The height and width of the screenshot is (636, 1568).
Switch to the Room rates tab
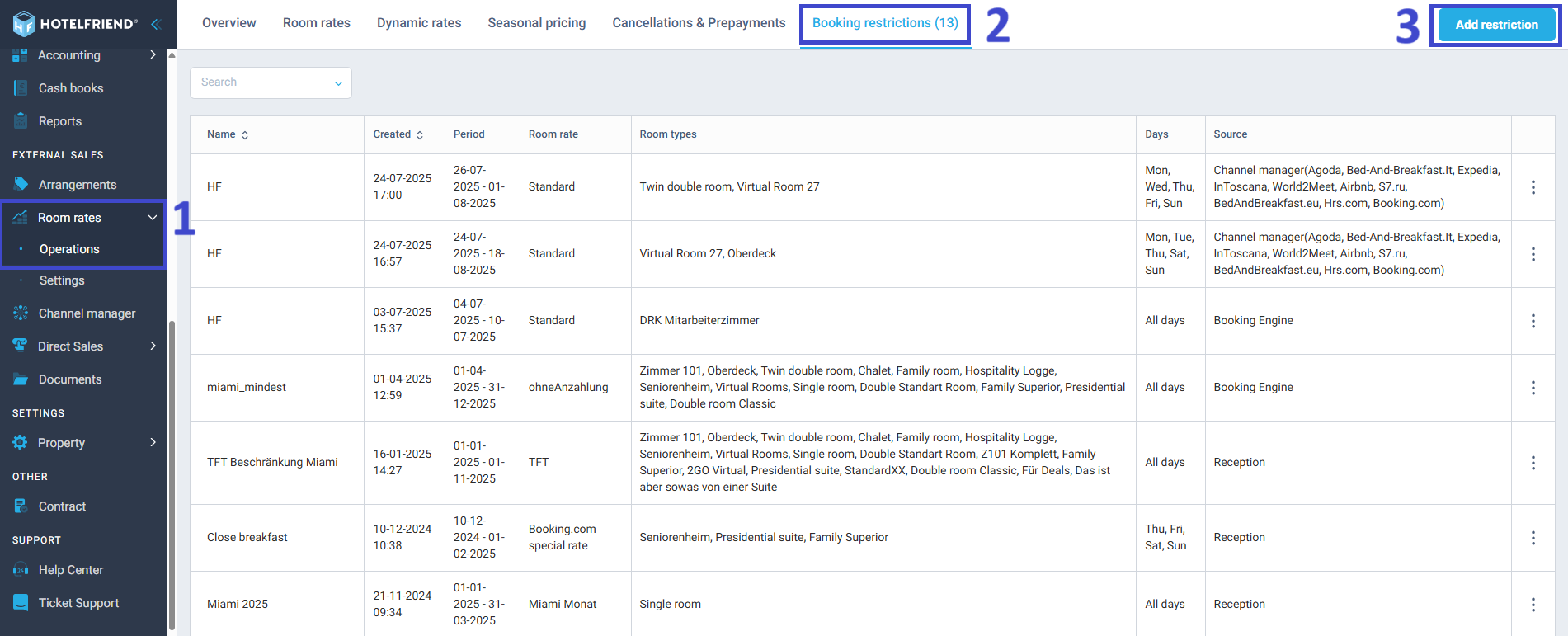317,23
